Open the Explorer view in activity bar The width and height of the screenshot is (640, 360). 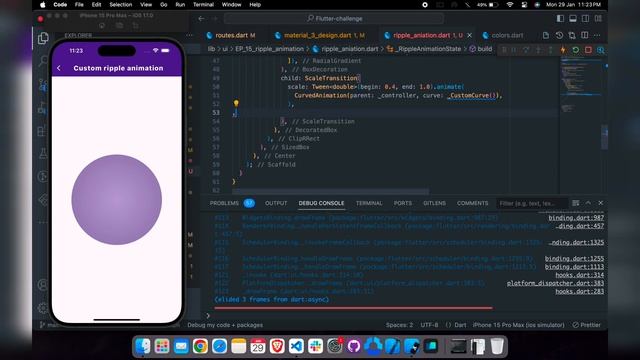pyautogui.click(x=43, y=38)
